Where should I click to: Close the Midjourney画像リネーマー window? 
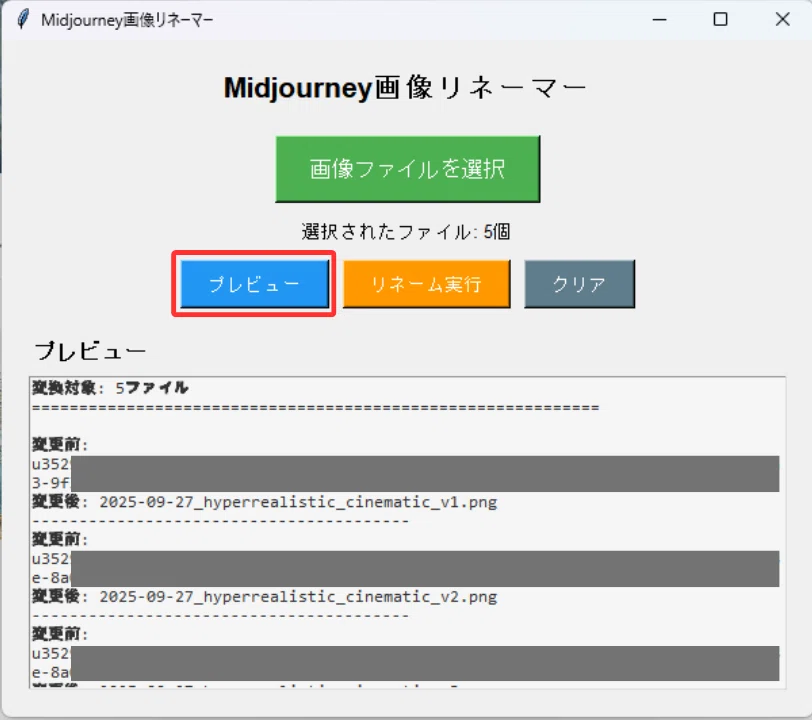(x=782, y=20)
